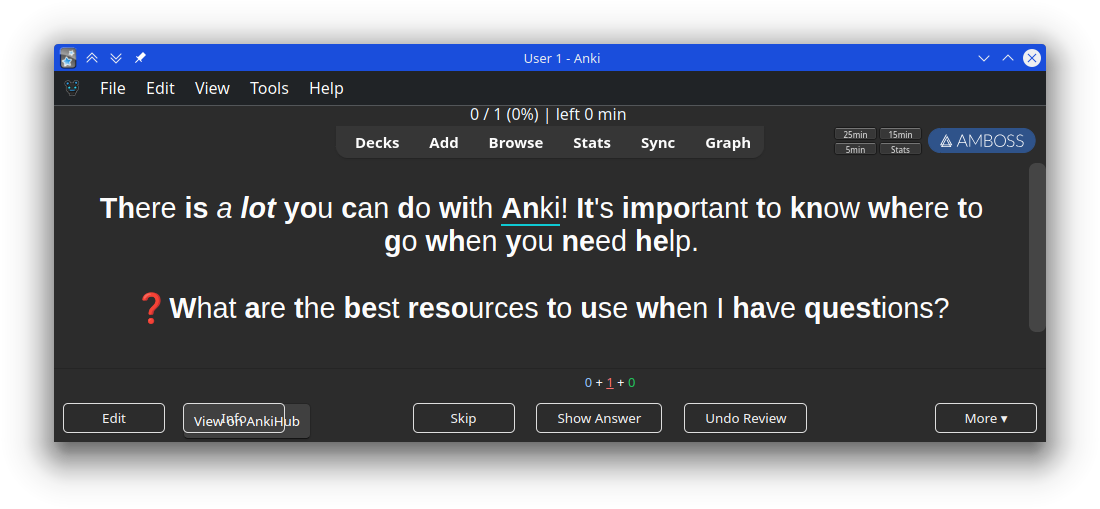
Task: Click Sync in the top toolbar
Action: [658, 143]
